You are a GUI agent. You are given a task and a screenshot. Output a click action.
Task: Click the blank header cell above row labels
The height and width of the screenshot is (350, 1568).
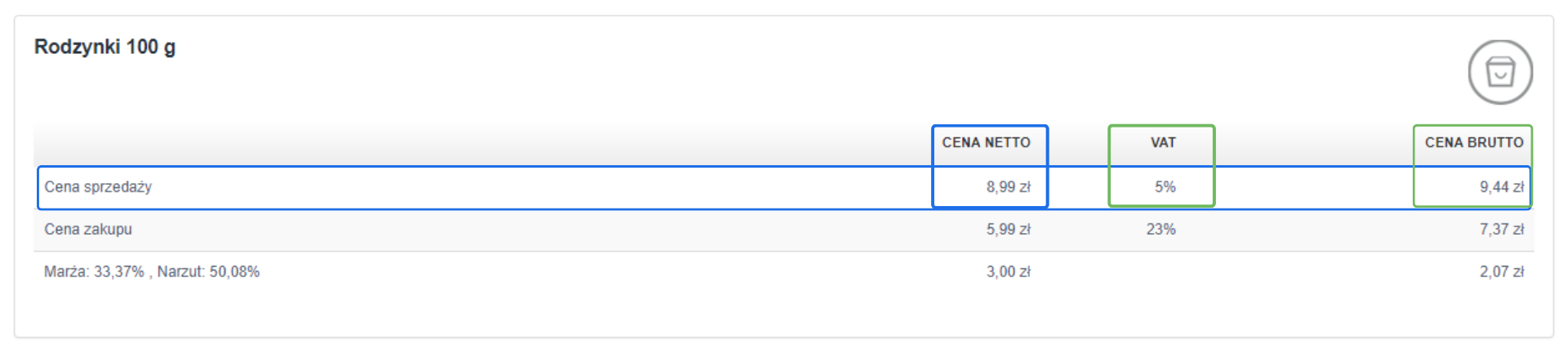click(482, 142)
